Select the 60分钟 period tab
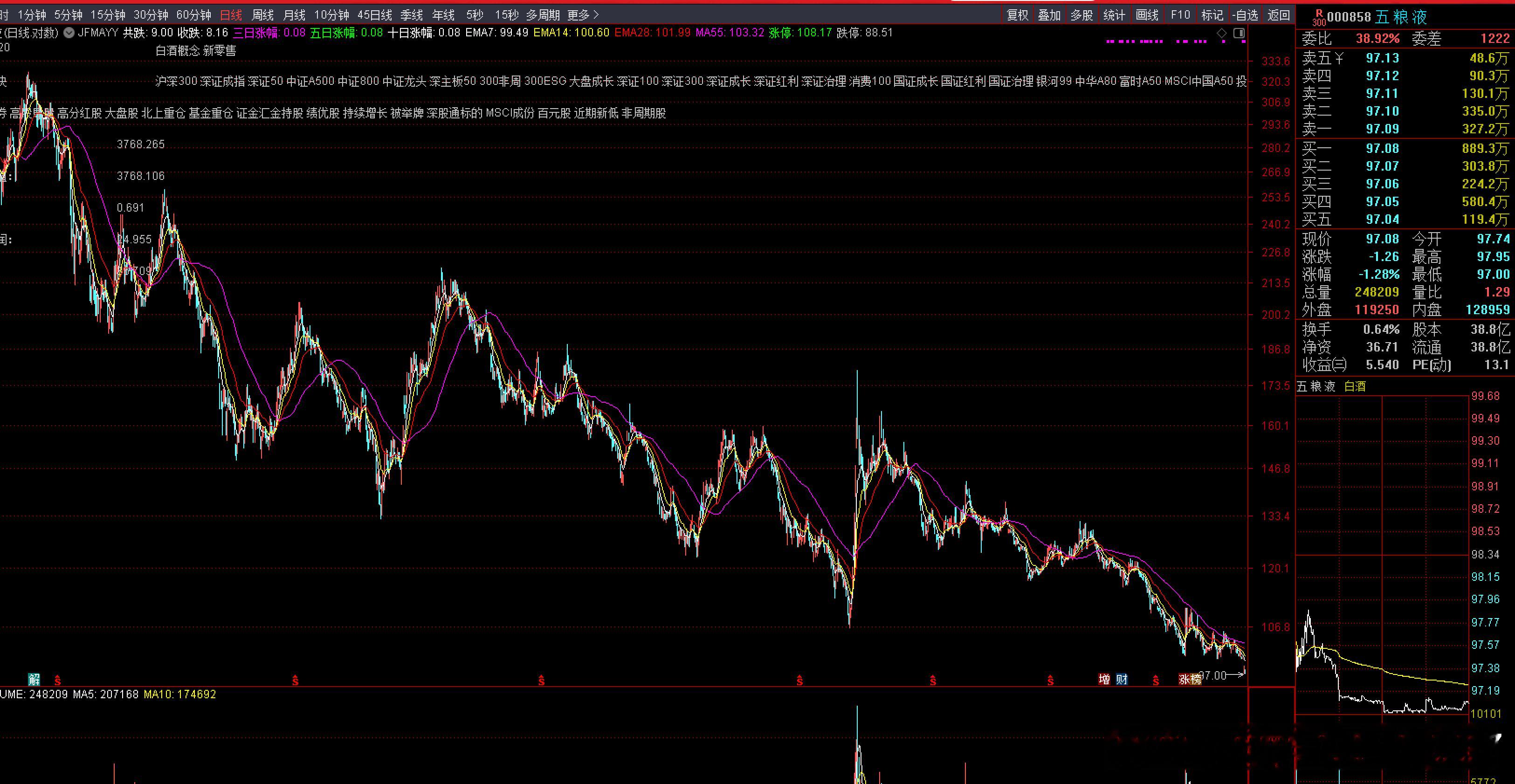The height and width of the screenshot is (784, 1515). (193, 15)
